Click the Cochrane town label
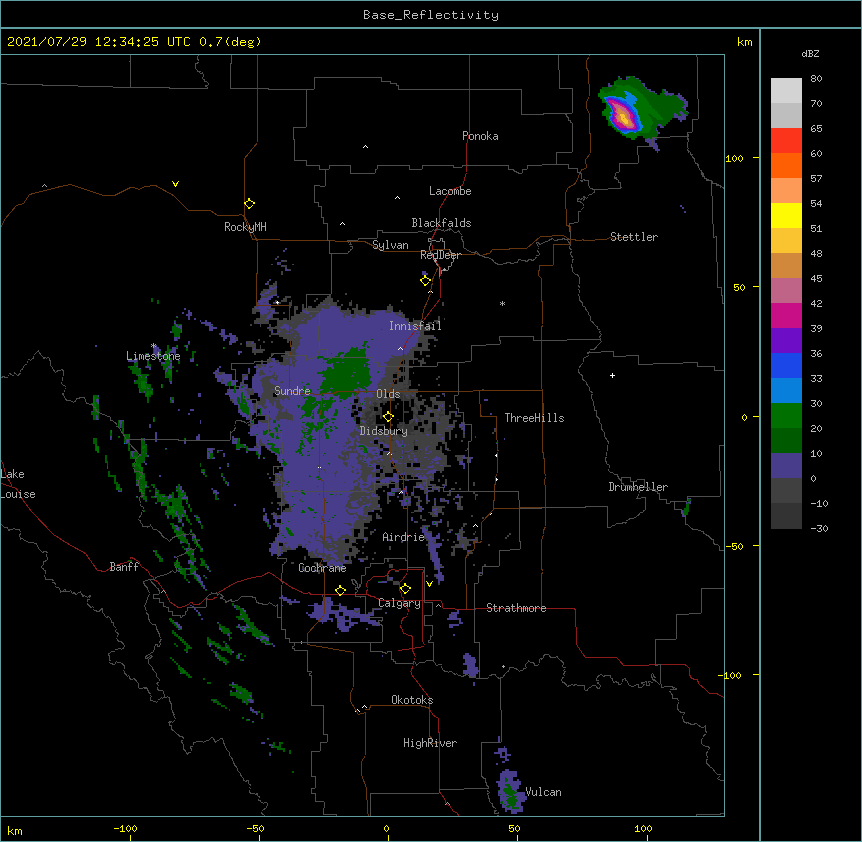862x842 pixels. [x=322, y=568]
